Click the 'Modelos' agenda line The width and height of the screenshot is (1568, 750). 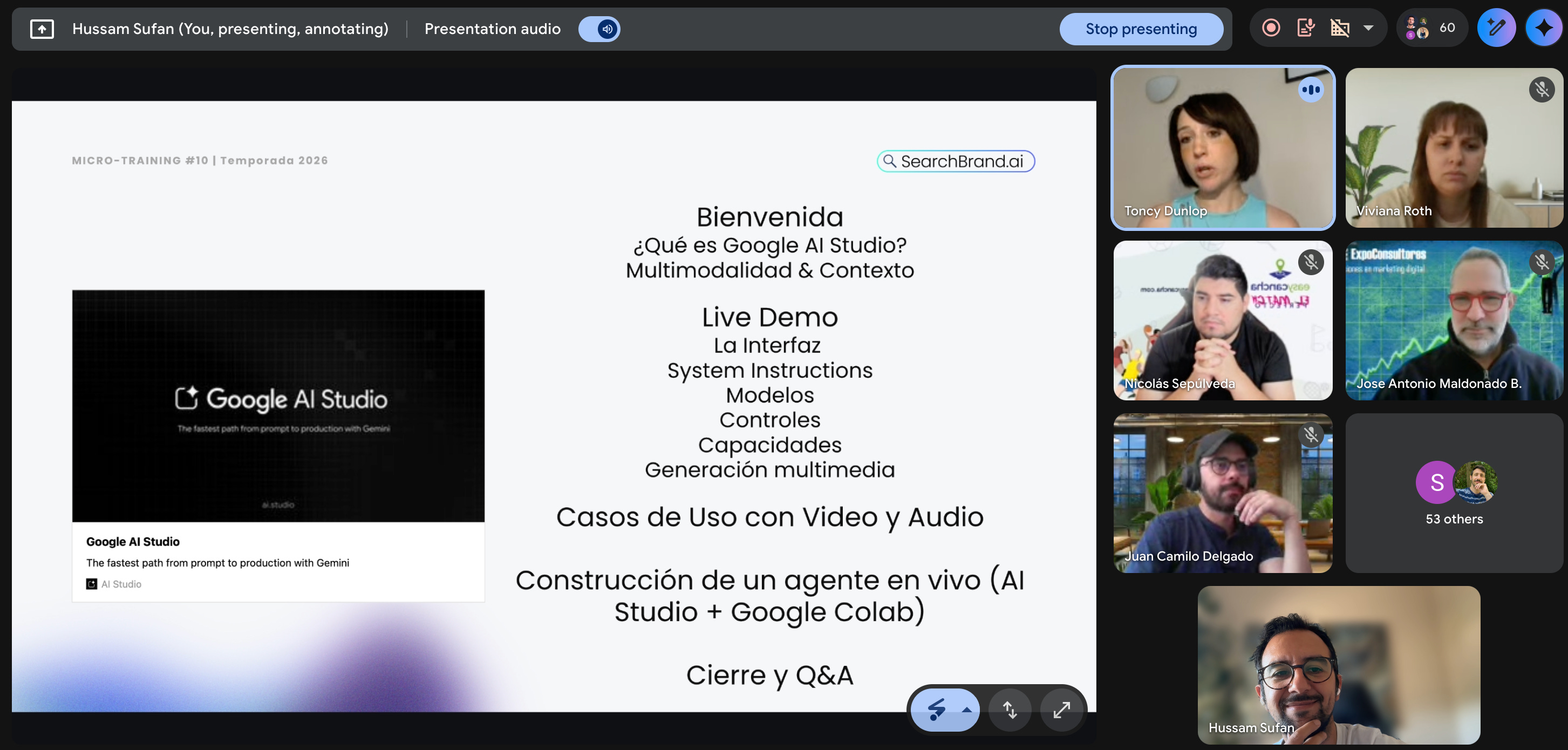(x=769, y=395)
